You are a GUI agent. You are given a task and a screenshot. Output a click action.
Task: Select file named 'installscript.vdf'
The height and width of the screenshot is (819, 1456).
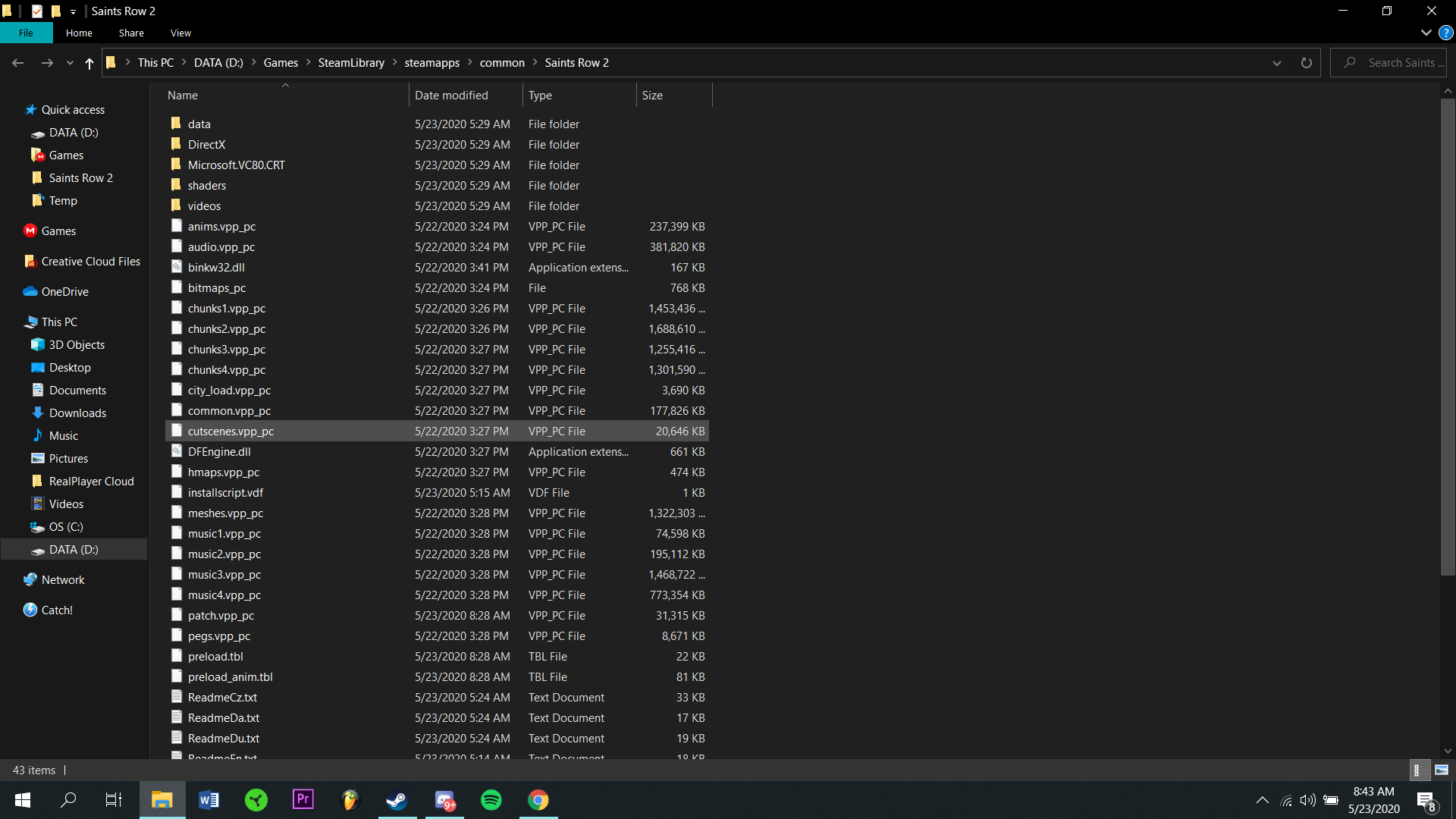225,493
